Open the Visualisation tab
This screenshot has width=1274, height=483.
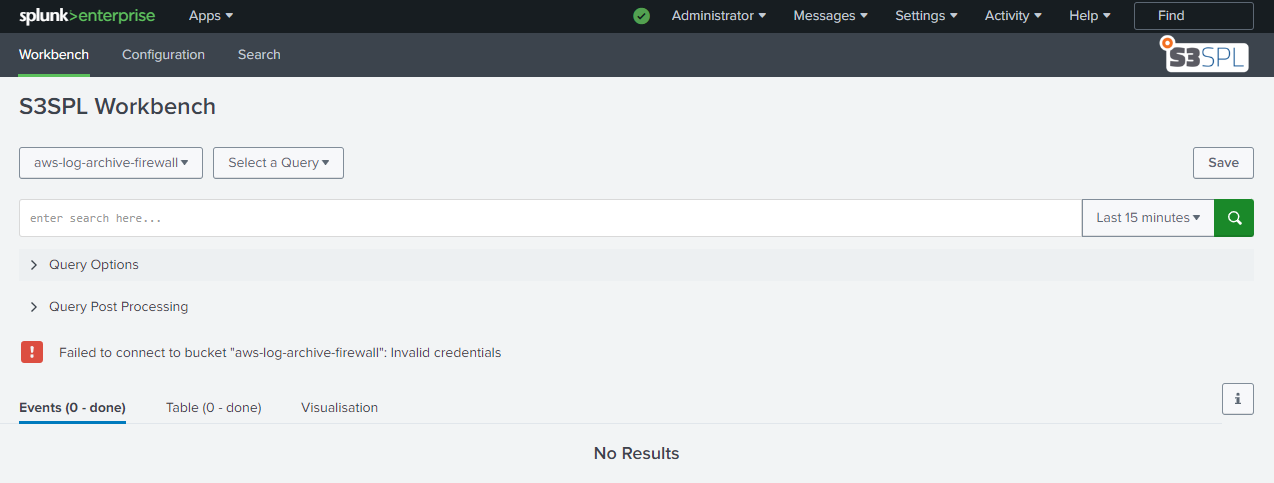339,408
